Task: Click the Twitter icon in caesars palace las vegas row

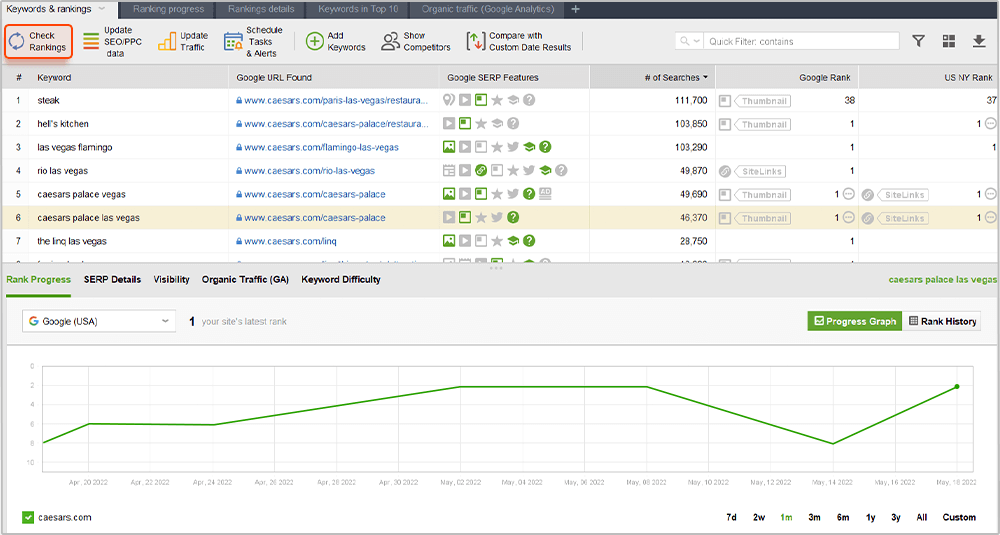Action: point(497,218)
